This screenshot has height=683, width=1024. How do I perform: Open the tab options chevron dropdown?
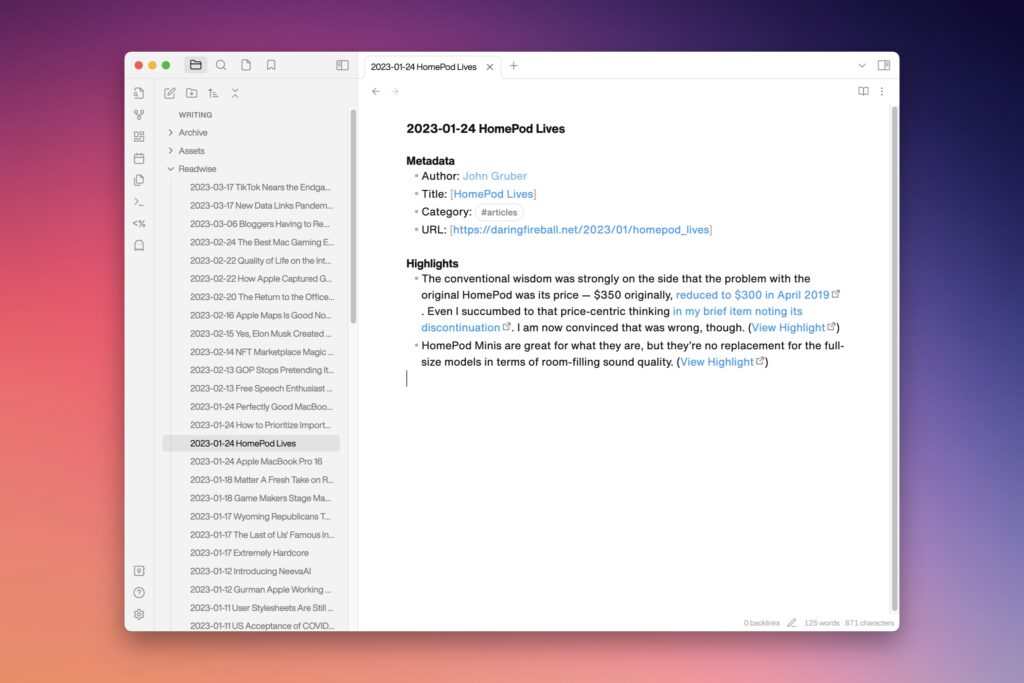[864, 66]
